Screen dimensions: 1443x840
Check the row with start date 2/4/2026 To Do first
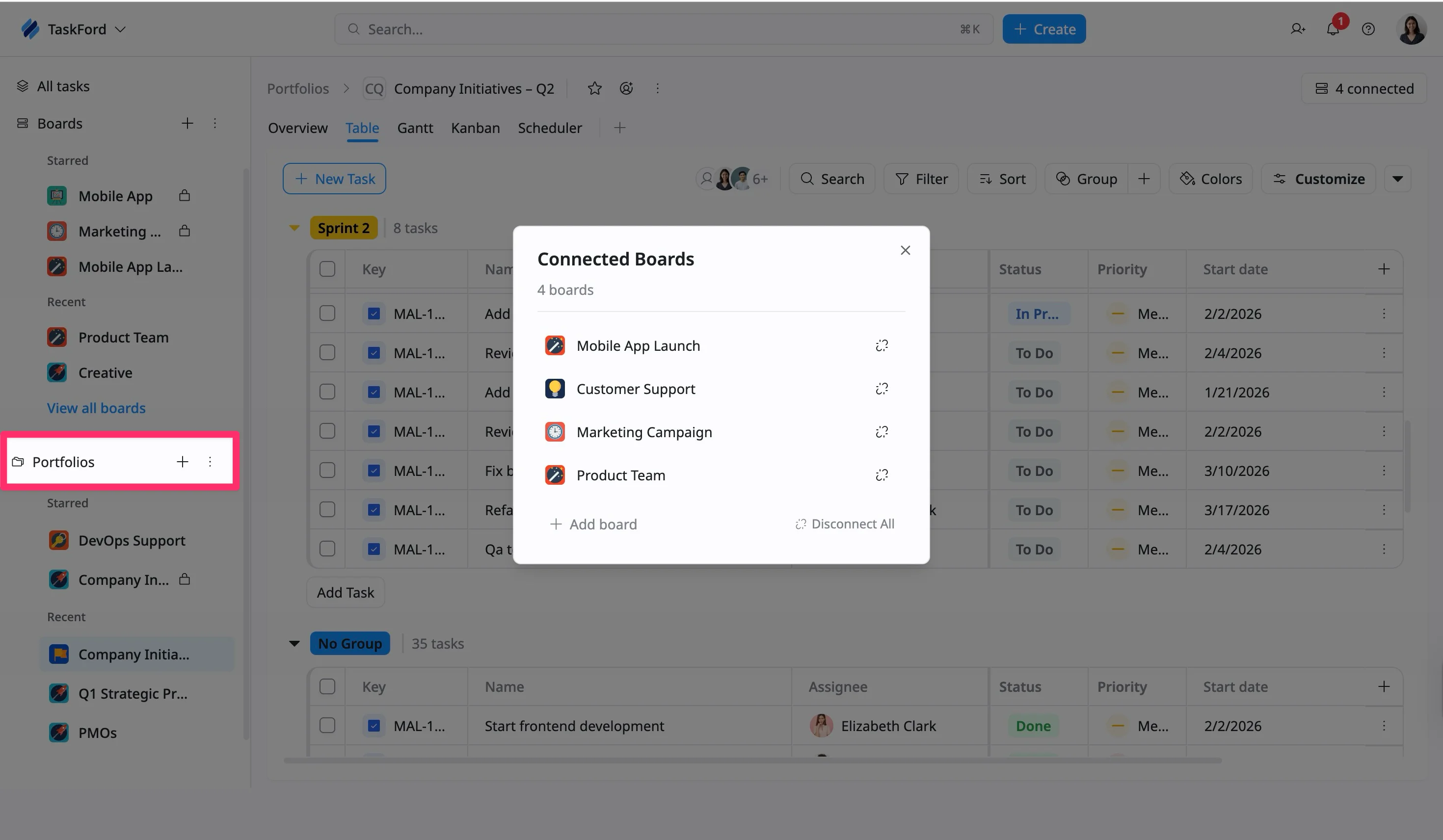point(327,353)
